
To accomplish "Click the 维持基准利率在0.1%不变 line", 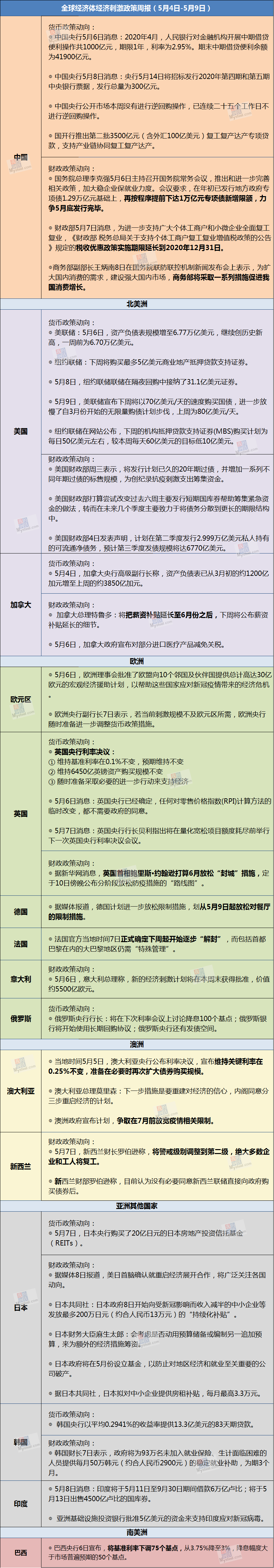I will click(116, 761).
